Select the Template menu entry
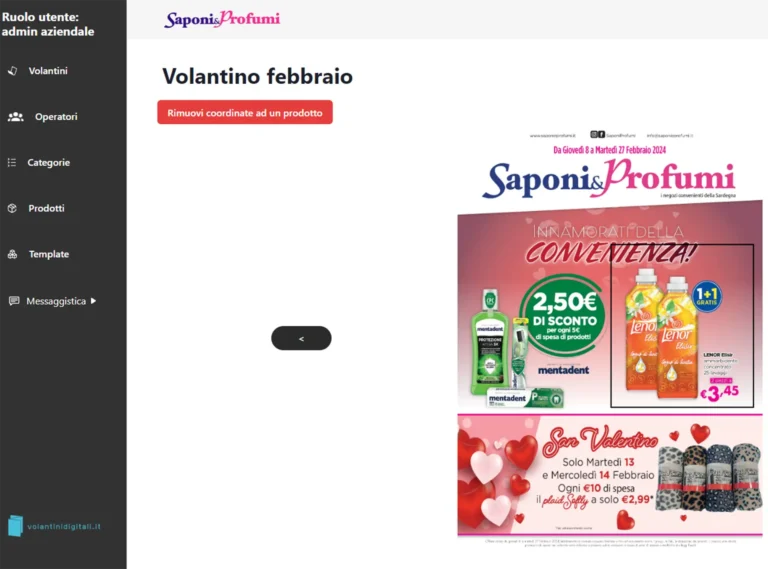768x569 pixels. [x=49, y=254]
